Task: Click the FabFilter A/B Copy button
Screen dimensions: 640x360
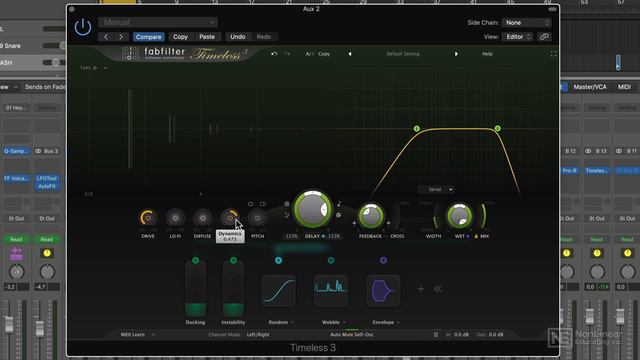Action: pos(324,54)
